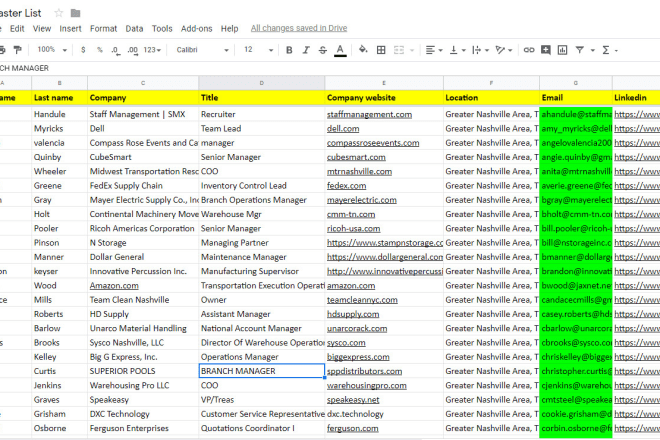Image resolution: width=660 pixels, height=440 pixels.
Task: Click the merge cells icon
Action: [399, 50]
